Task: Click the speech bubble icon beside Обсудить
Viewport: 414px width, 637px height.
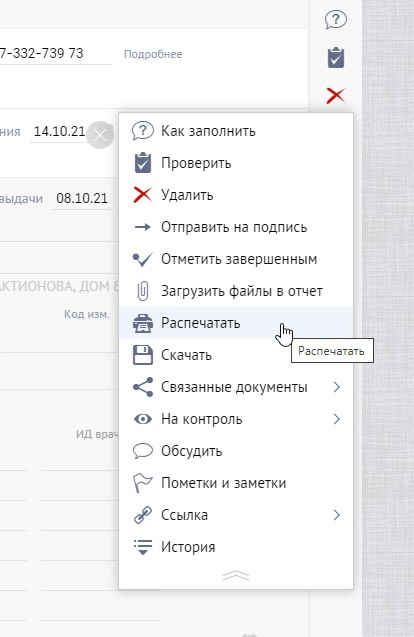Action: point(143,451)
